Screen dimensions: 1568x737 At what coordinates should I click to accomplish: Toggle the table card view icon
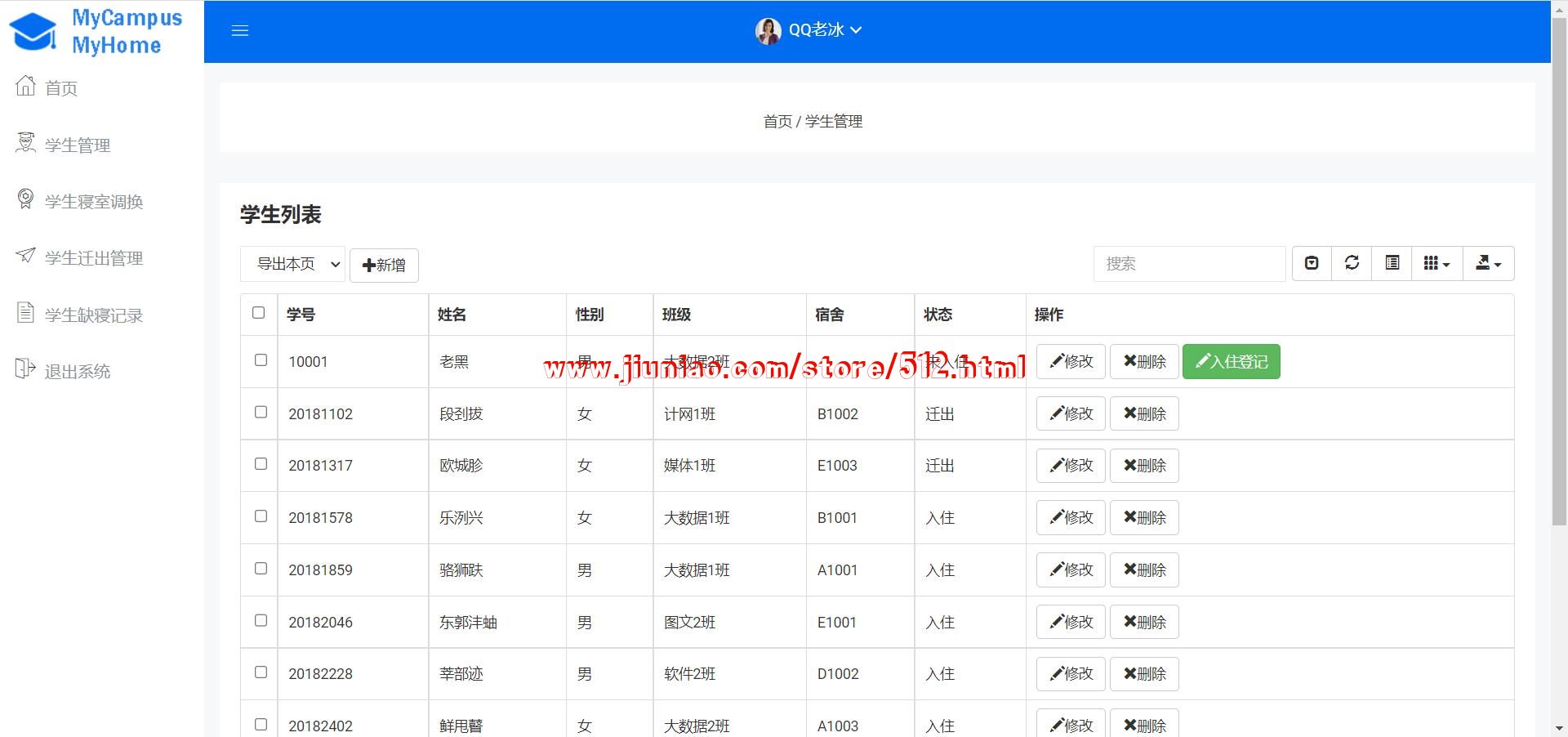tap(1392, 263)
